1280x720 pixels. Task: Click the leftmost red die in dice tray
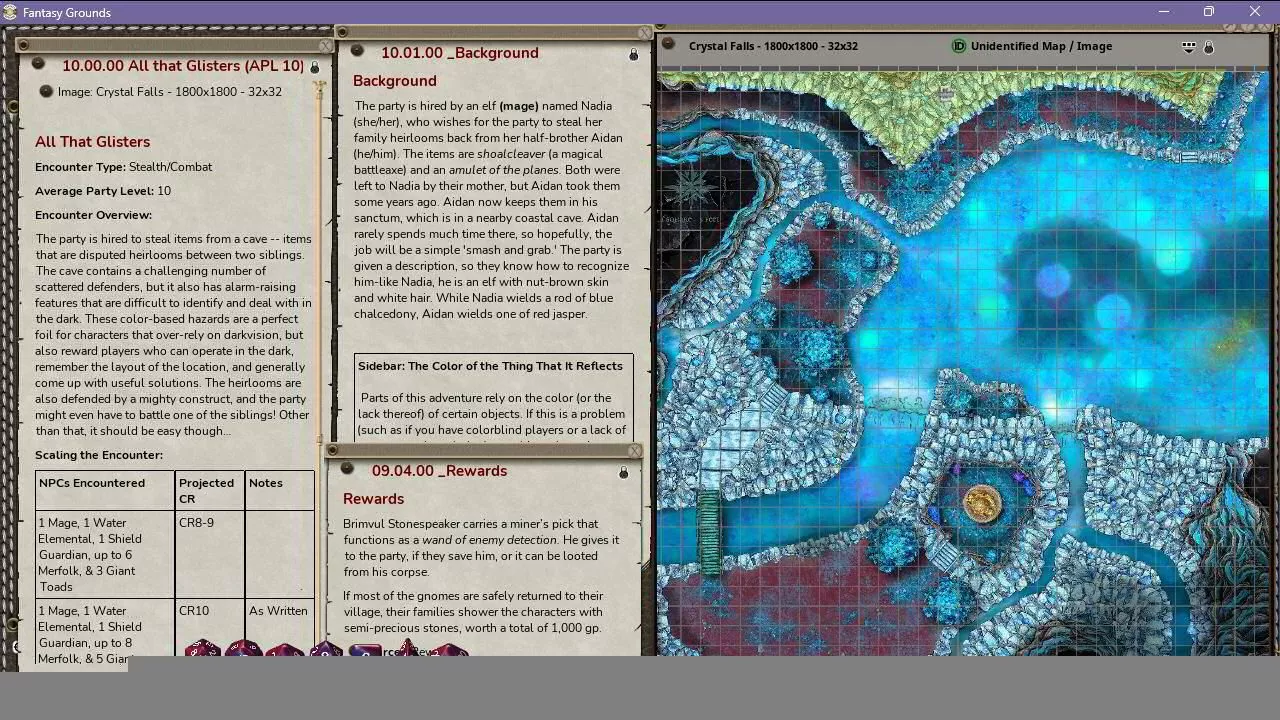(x=203, y=649)
